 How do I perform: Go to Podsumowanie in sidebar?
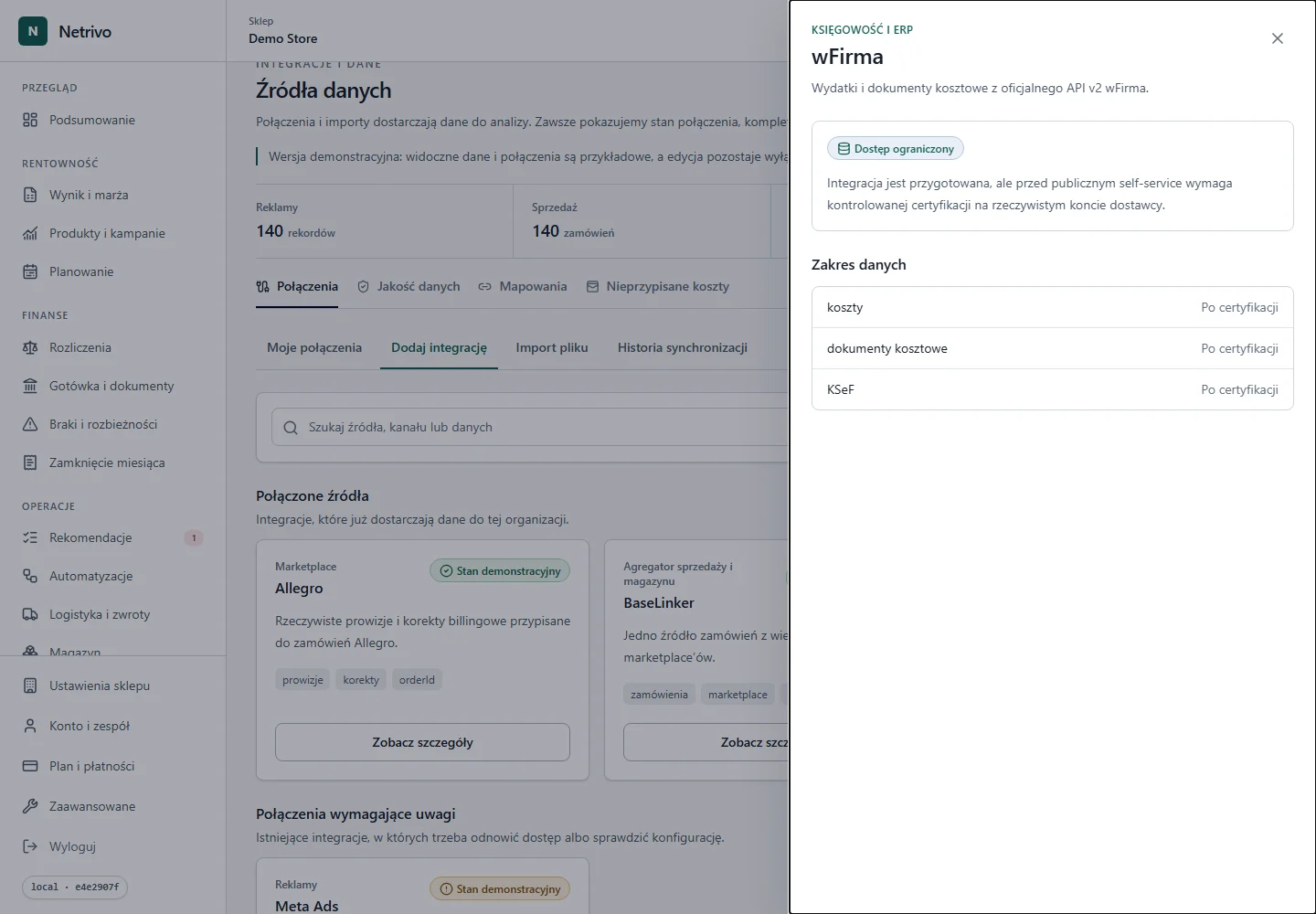[112, 120]
